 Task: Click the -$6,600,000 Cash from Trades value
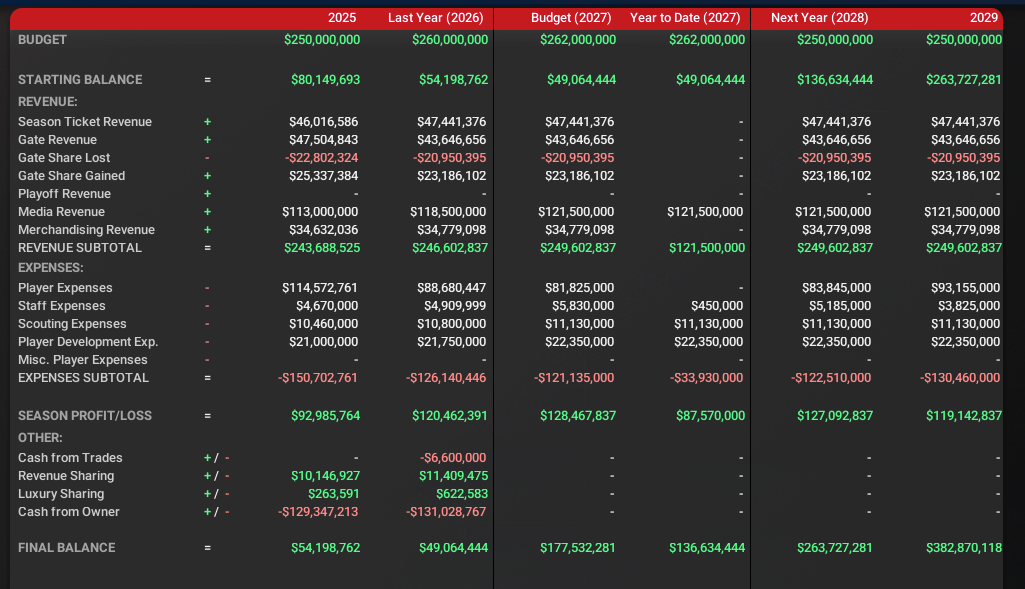point(453,458)
